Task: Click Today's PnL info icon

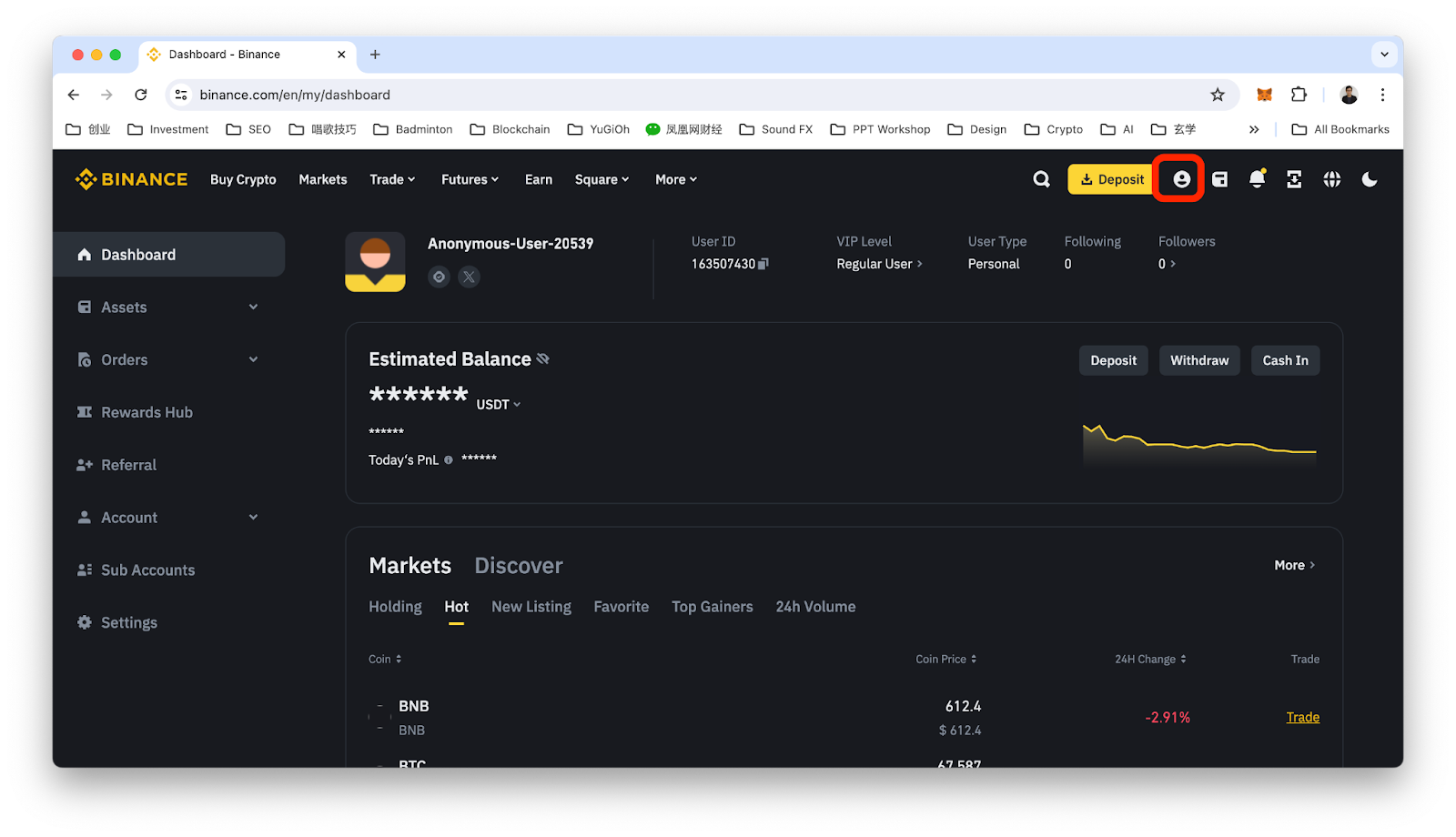Action: click(x=448, y=460)
